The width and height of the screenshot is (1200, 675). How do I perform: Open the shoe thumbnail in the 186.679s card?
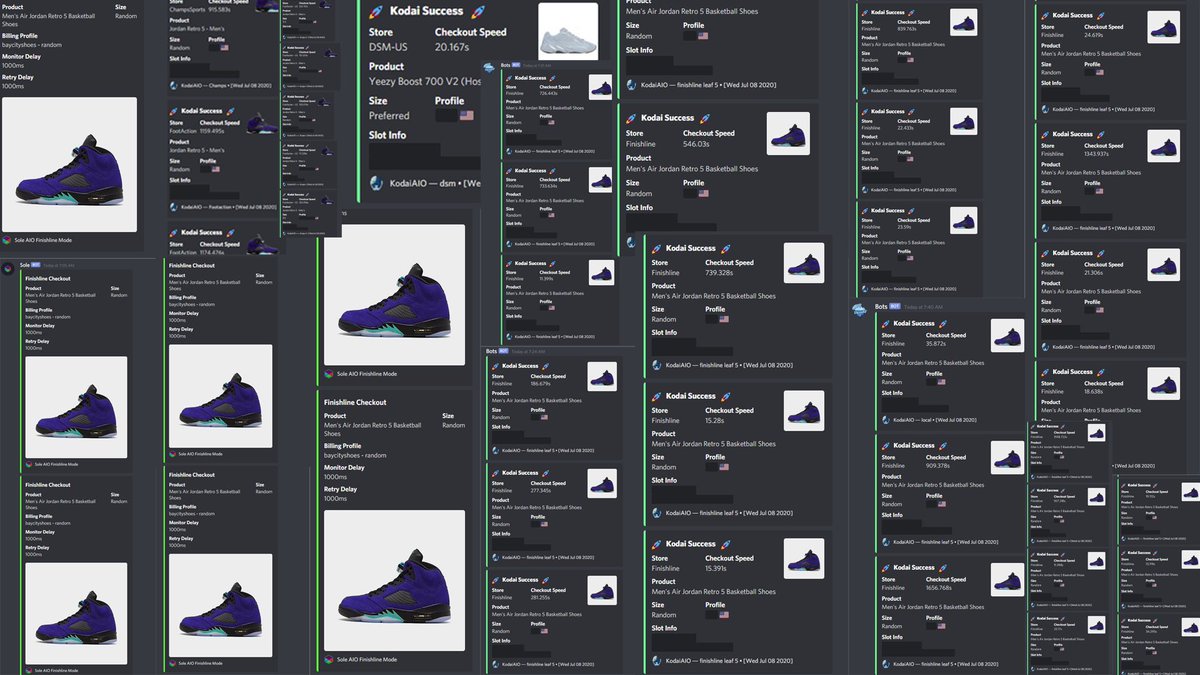pos(602,376)
